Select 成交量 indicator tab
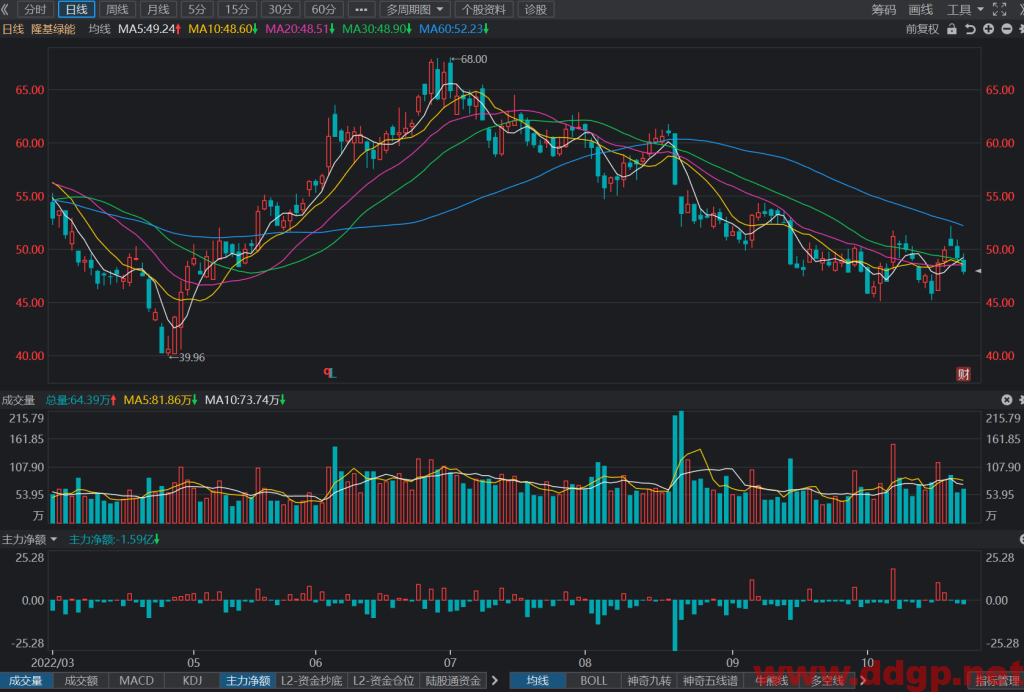1024x692 pixels. tap(25, 680)
